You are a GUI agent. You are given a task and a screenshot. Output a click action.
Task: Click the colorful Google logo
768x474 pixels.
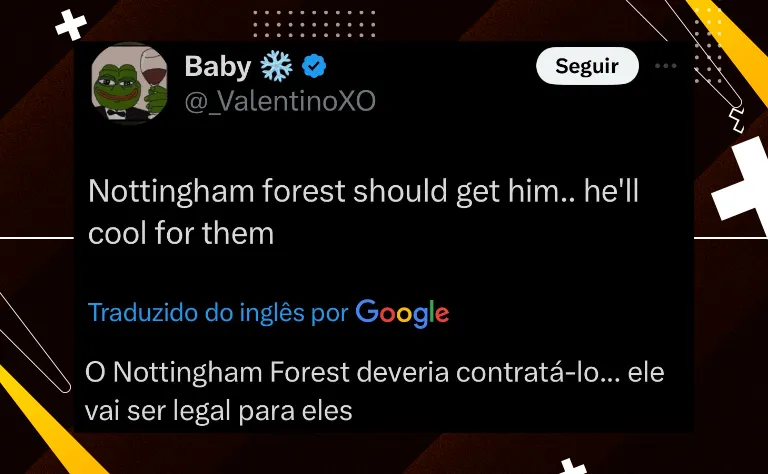[x=402, y=313]
